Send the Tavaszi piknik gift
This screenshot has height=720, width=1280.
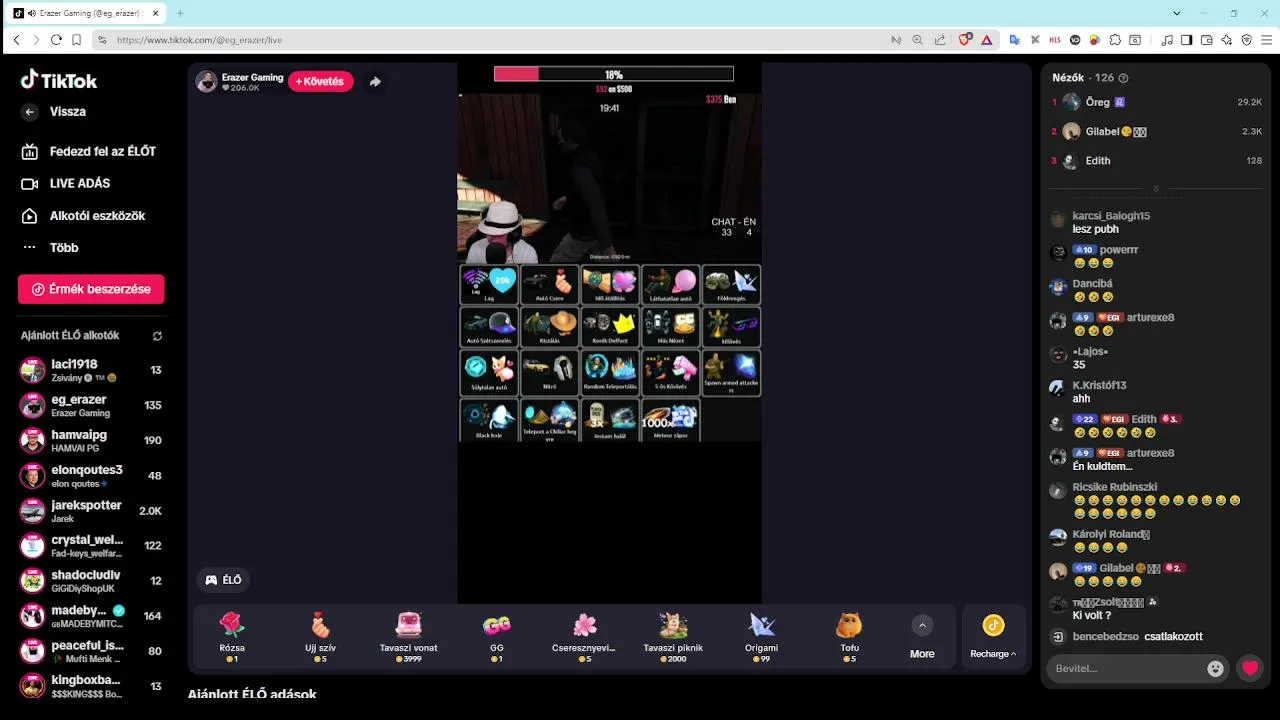[673, 637]
